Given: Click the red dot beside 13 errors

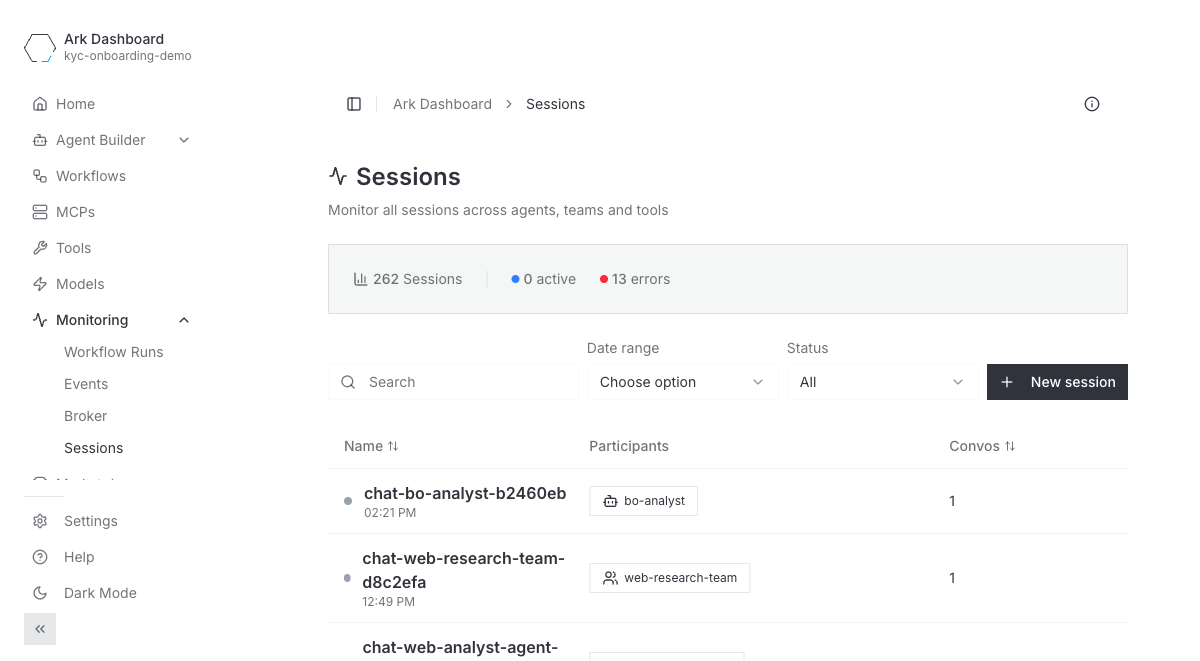Looking at the screenshot, I should pos(604,279).
